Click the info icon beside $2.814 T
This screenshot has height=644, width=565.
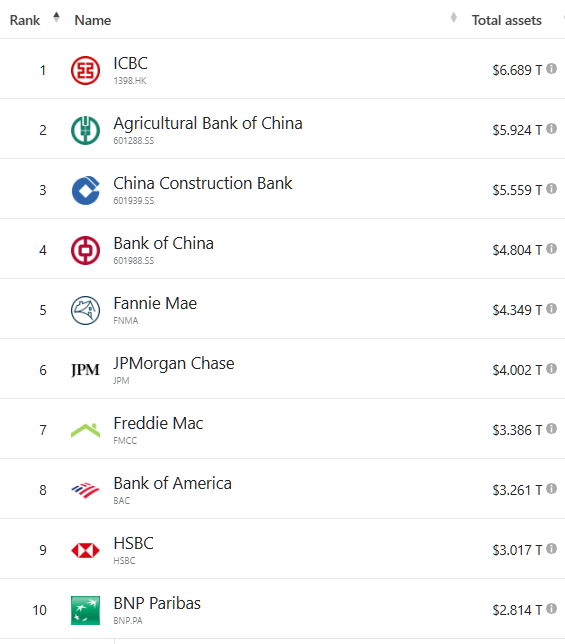(551, 609)
